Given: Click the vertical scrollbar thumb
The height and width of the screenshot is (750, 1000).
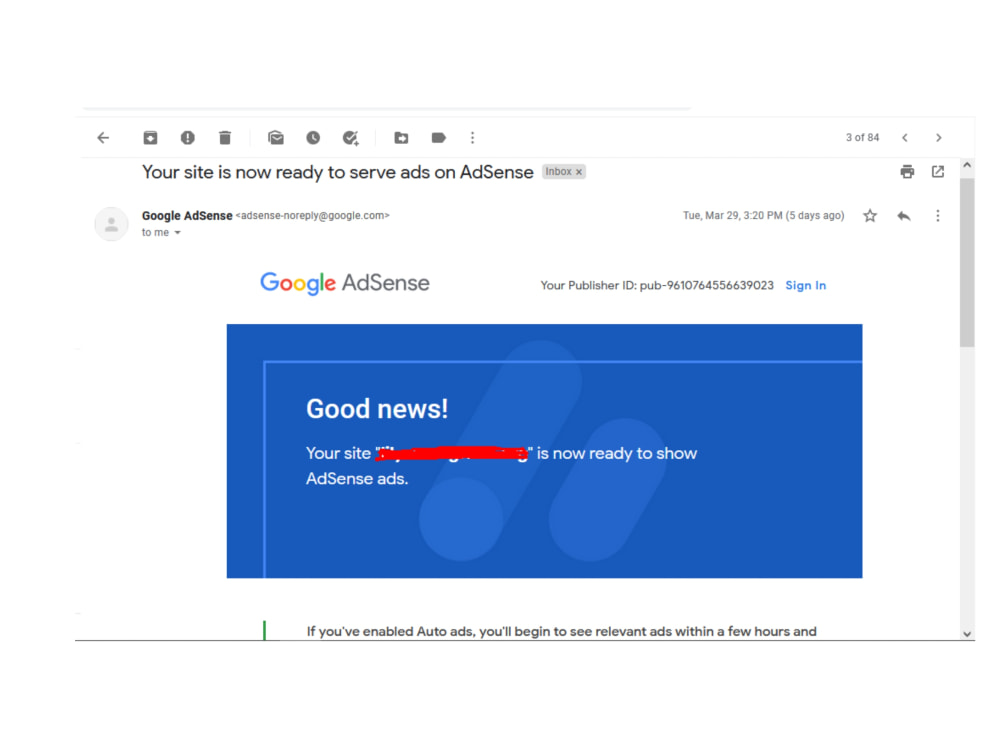Looking at the screenshot, I should coord(967,262).
